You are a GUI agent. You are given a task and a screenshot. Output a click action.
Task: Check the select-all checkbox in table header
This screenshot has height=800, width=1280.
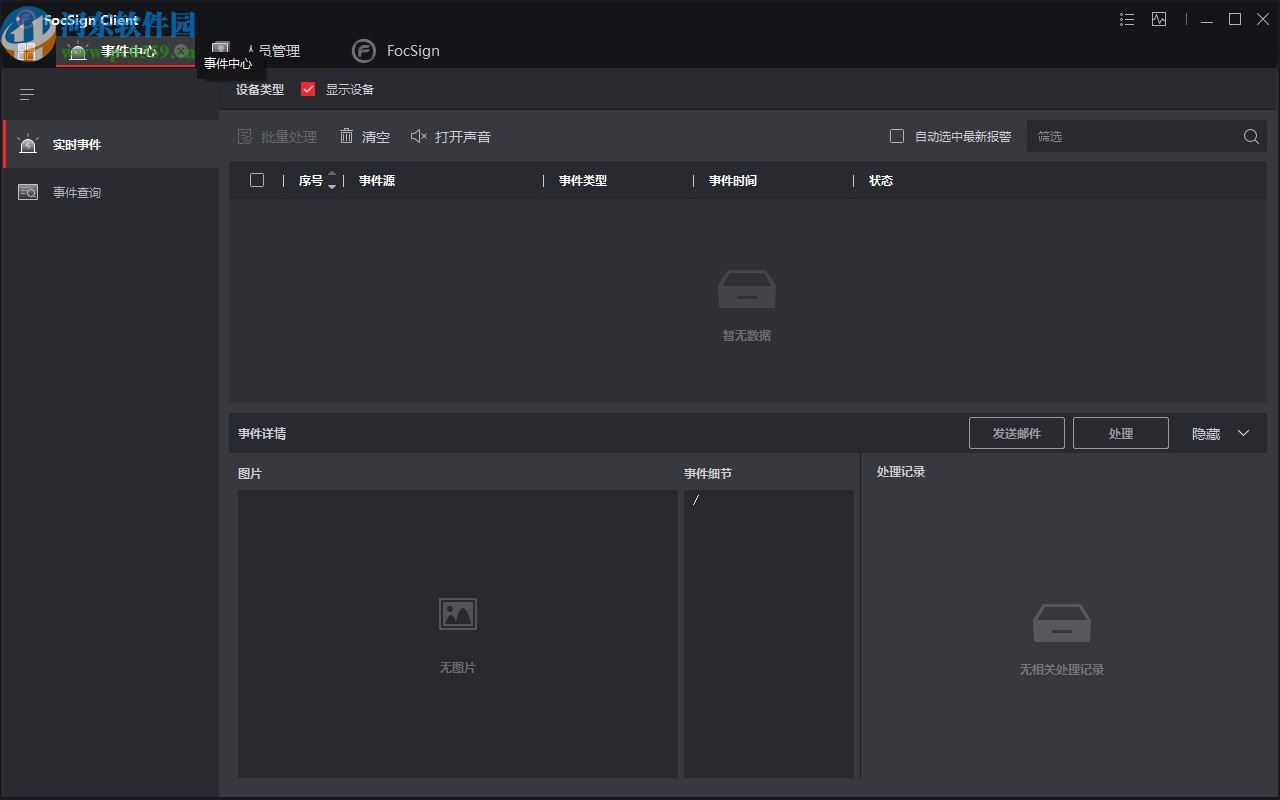[257, 180]
